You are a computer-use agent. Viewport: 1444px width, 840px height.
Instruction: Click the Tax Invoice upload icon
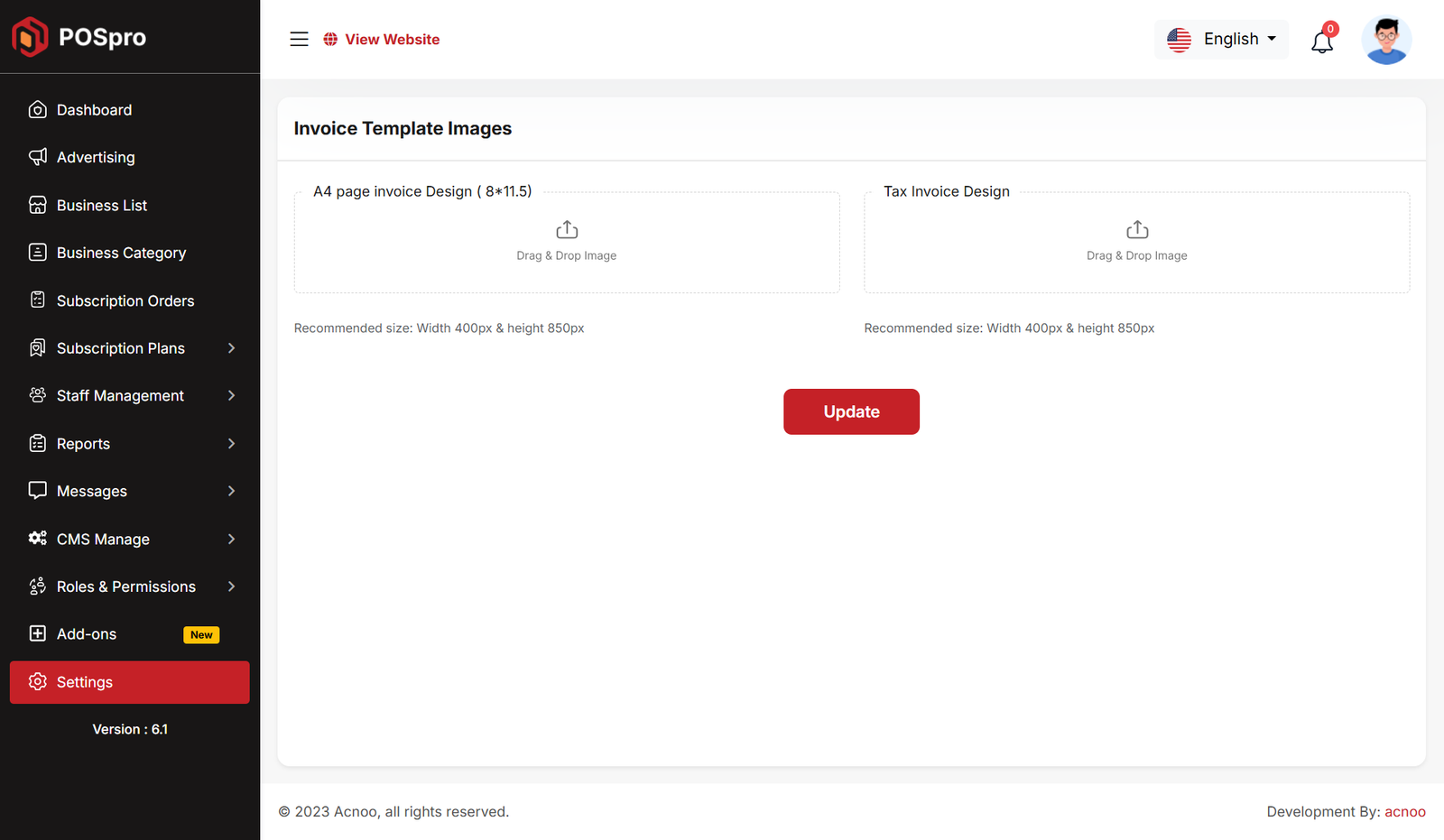coord(1137,230)
